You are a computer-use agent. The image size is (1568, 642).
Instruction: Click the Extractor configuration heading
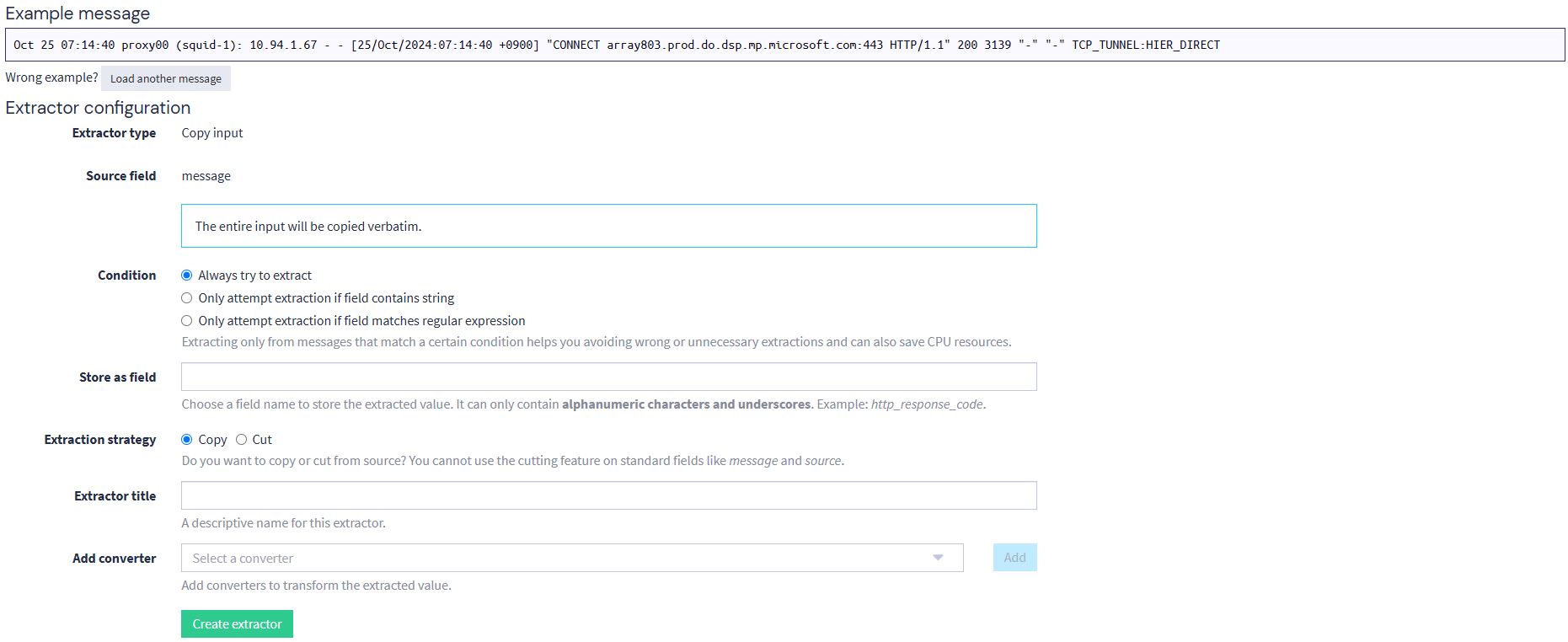click(98, 108)
